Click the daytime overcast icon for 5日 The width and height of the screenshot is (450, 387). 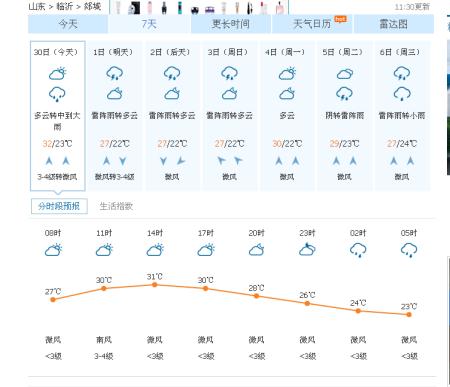point(344,74)
